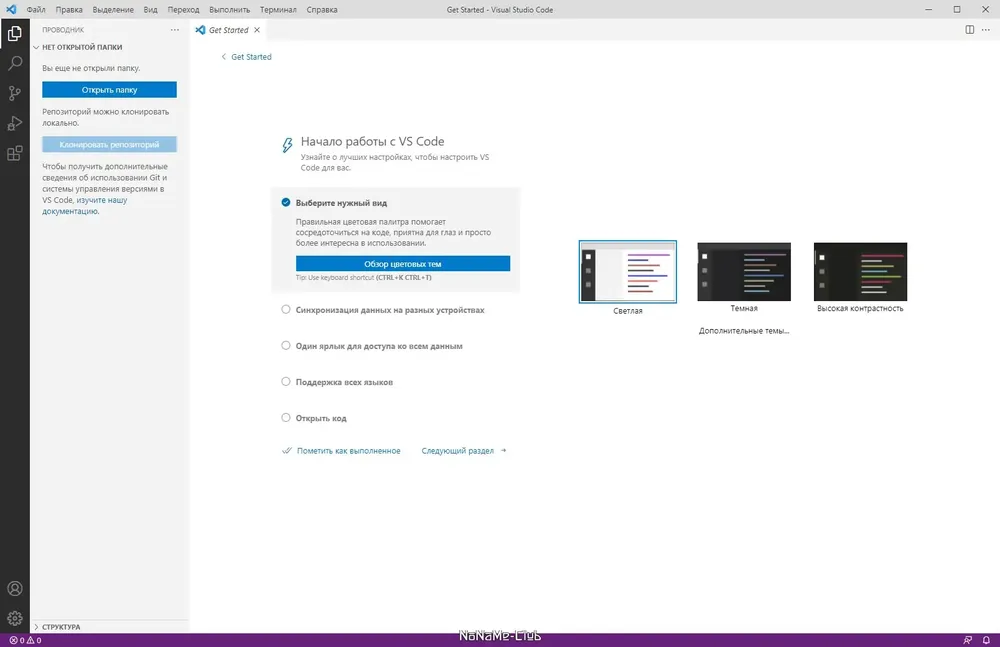The image size is (1000, 647).
Task: Split the editor with the layout icon
Action: coord(969,30)
